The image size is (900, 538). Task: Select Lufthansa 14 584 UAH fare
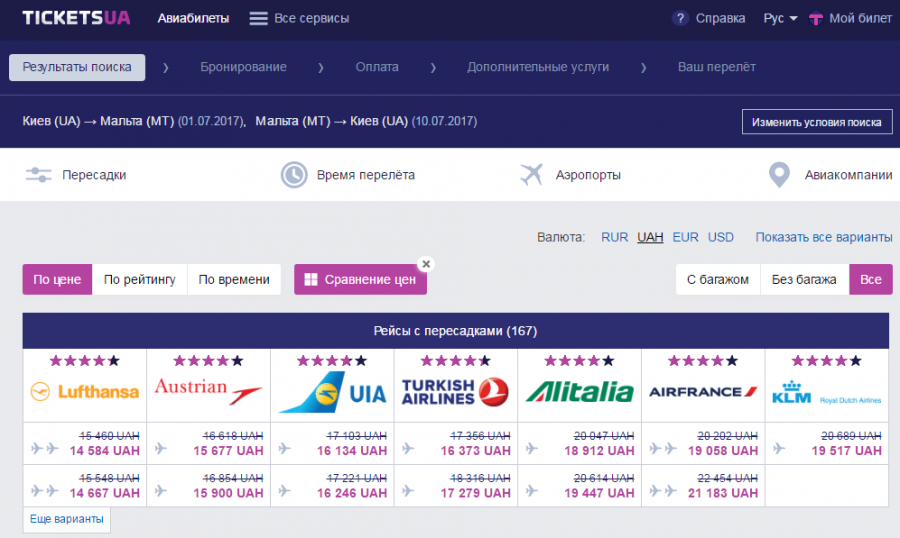click(104, 451)
